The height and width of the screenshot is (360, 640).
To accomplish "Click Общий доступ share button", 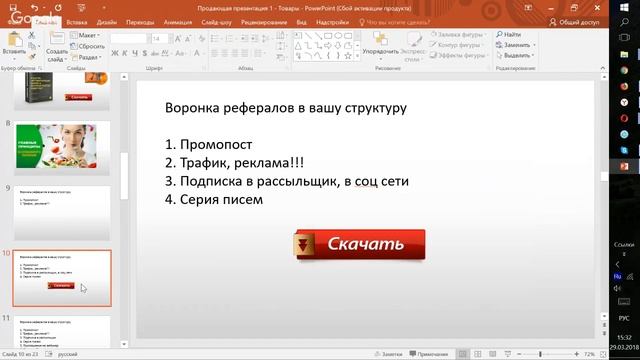I will [x=574, y=22].
